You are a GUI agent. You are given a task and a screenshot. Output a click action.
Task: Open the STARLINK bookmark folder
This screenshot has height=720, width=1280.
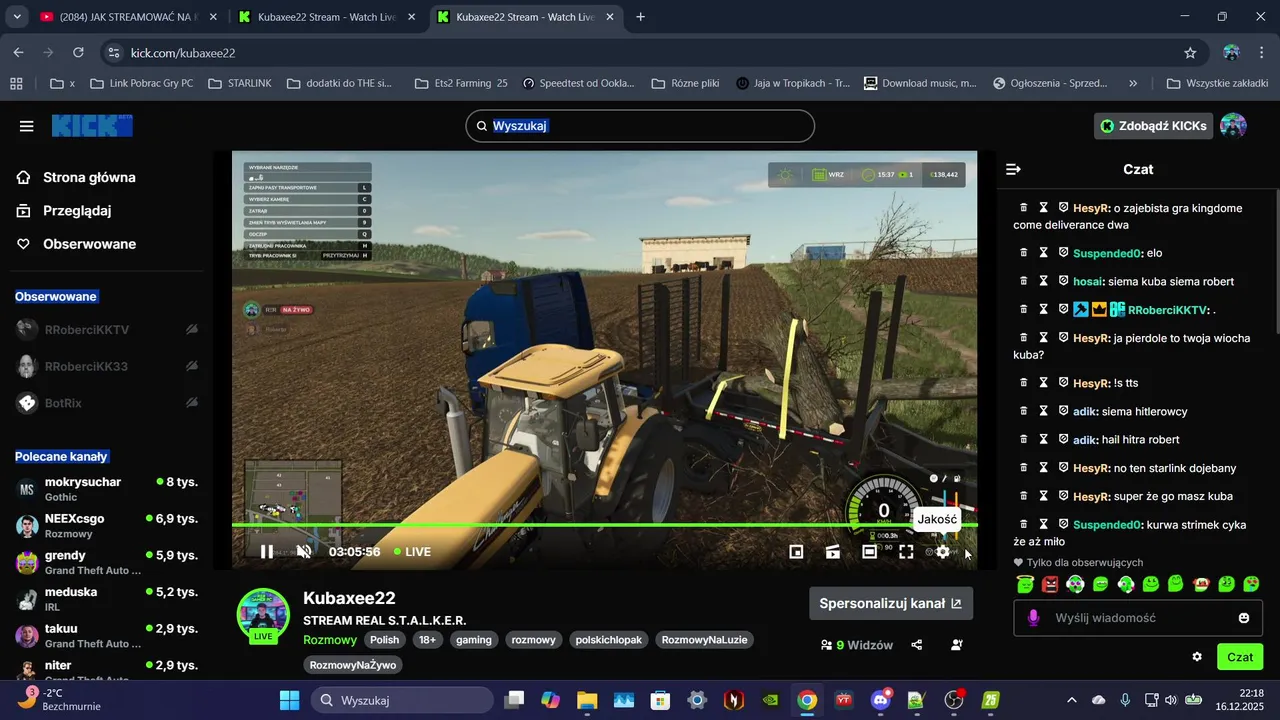[240, 83]
